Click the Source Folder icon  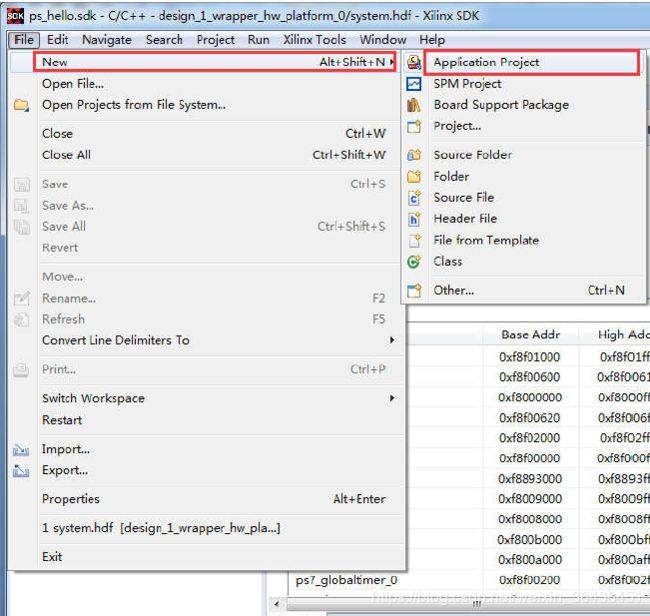tap(414, 155)
